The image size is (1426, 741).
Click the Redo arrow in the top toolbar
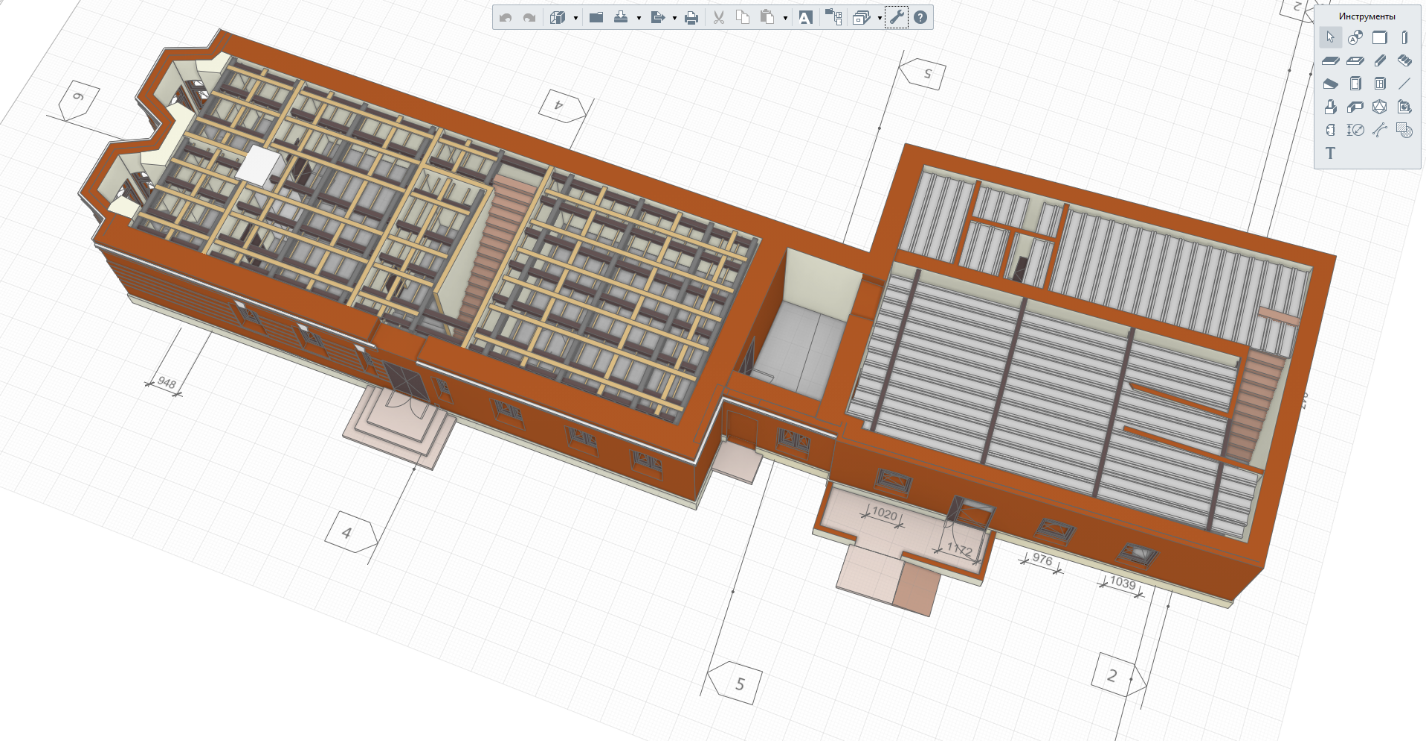pos(529,17)
